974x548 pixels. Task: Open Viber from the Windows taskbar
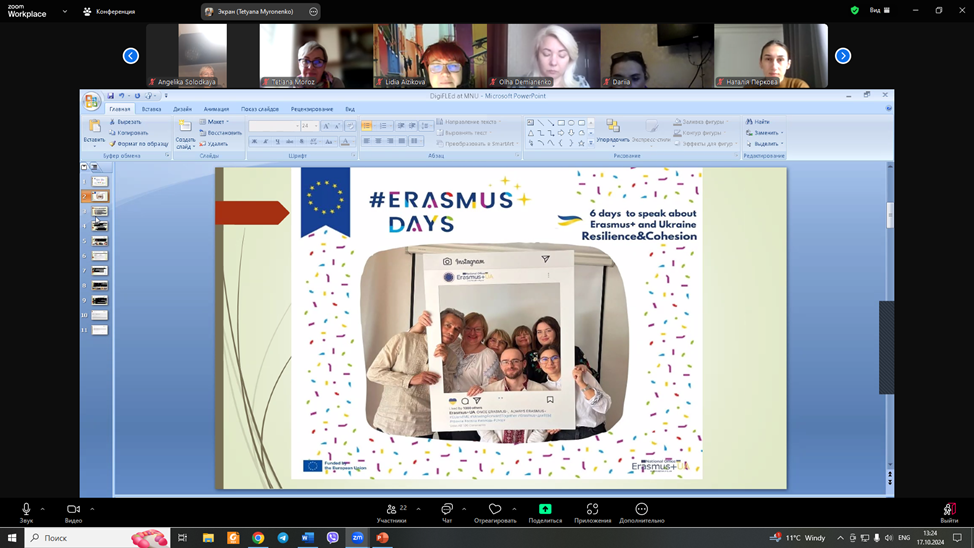(x=332, y=538)
